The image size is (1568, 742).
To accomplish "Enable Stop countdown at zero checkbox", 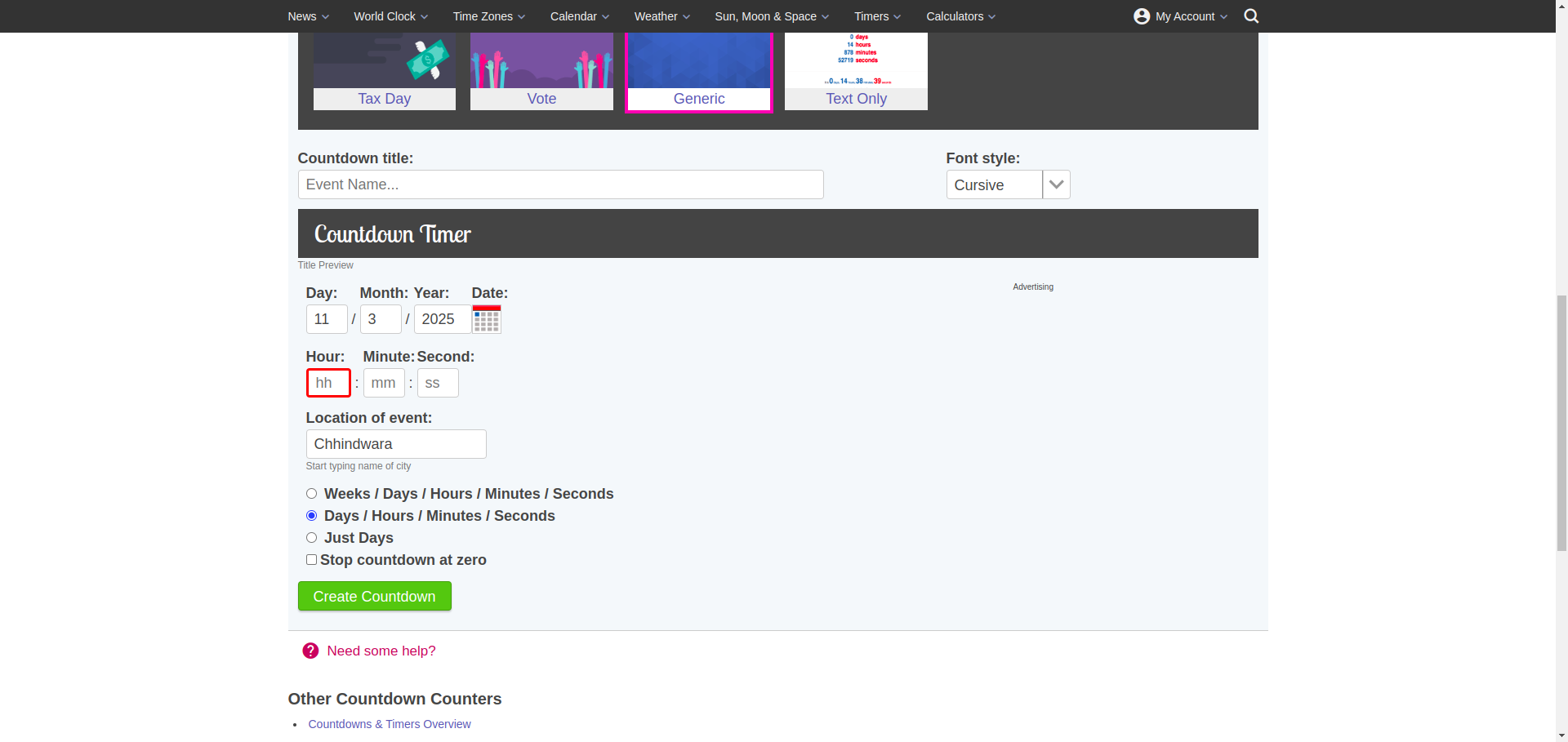I will click(x=311, y=560).
